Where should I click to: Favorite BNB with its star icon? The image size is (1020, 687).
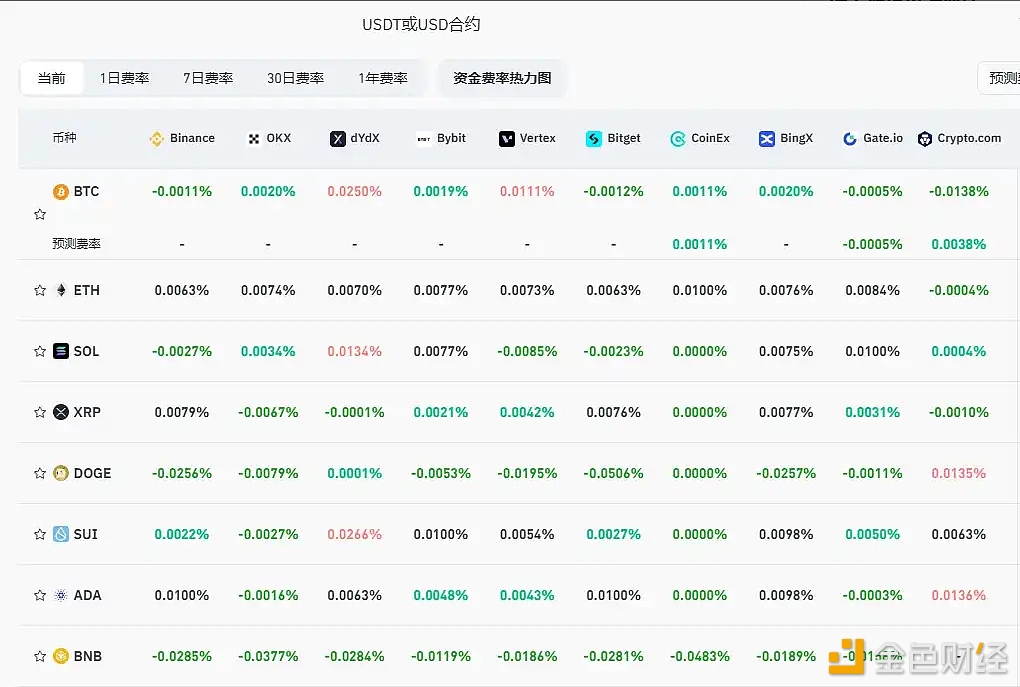tap(40, 656)
